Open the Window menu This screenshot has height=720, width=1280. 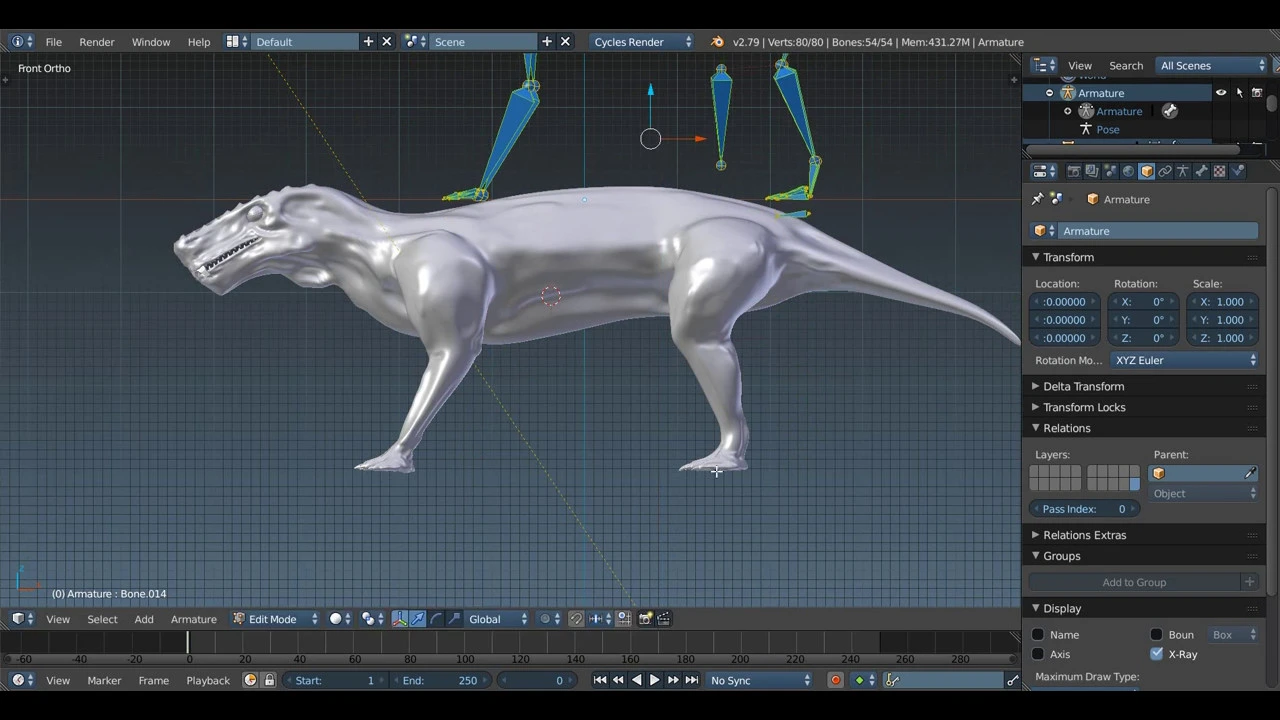click(x=151, y=42)
